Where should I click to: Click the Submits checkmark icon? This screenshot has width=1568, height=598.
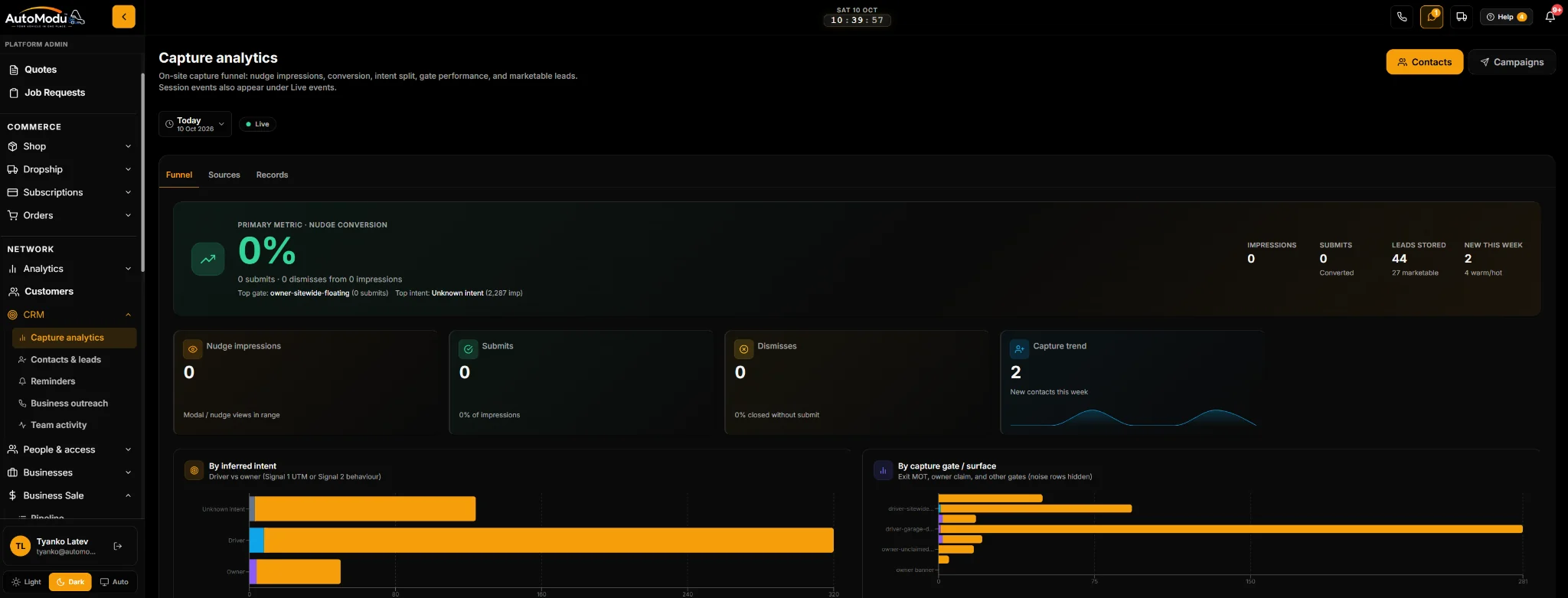pos(469,349)
